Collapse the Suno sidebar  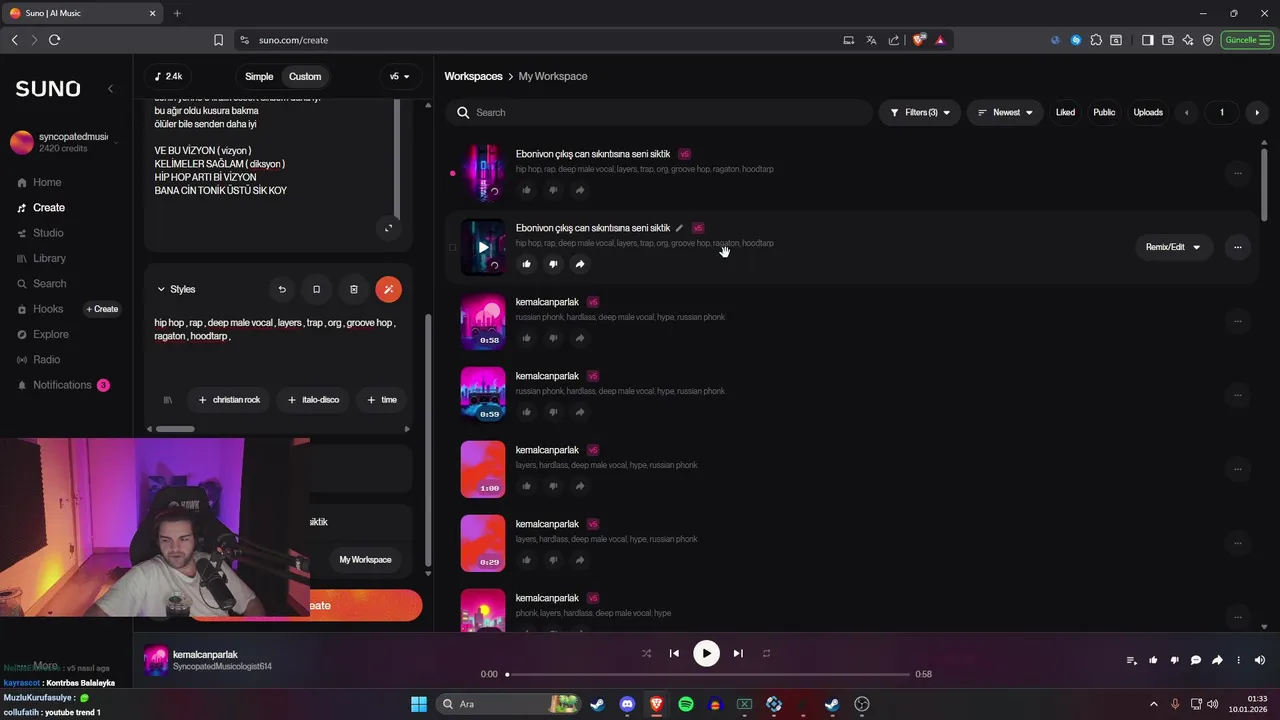tap(110, 89)
